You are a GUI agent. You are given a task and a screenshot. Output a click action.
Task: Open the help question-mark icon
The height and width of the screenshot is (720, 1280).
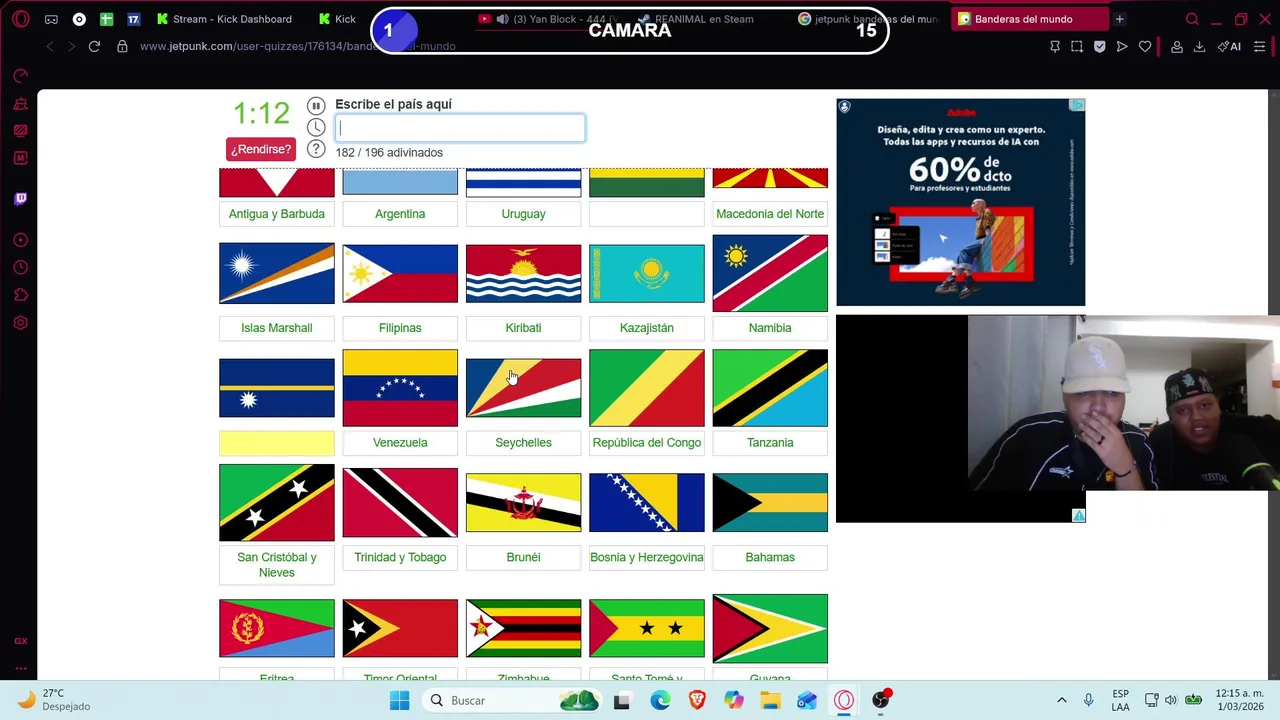pyautogui.click(x=316, y=149)
